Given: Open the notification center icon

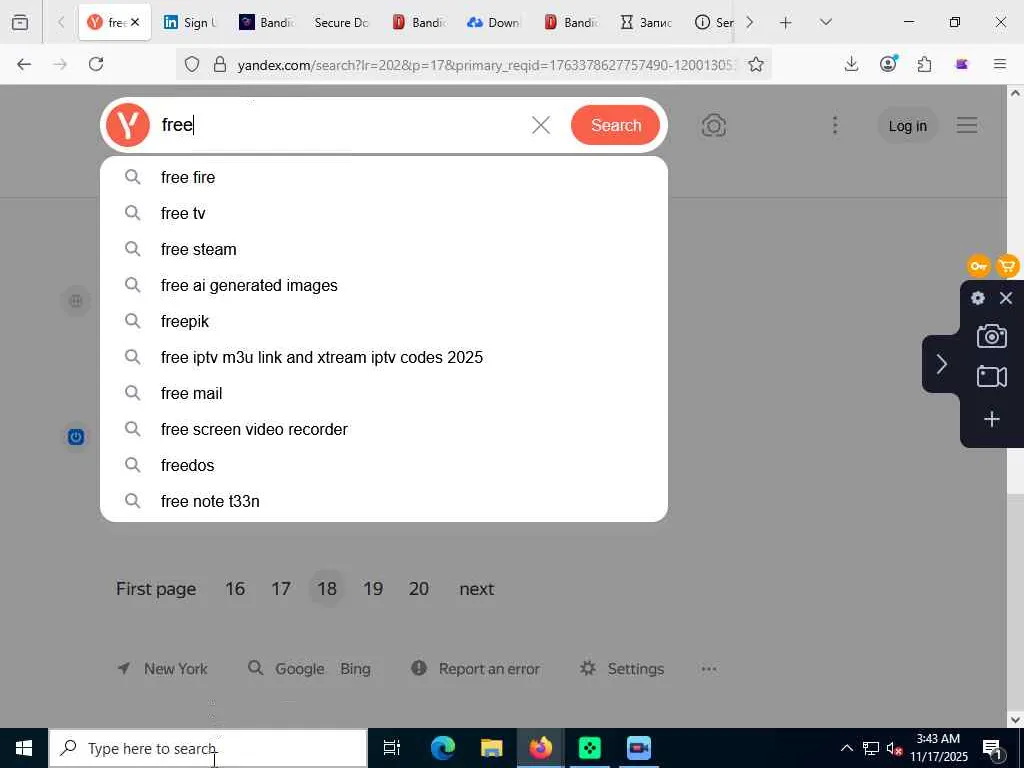Looking at the screenshot, I should point(992,748).
